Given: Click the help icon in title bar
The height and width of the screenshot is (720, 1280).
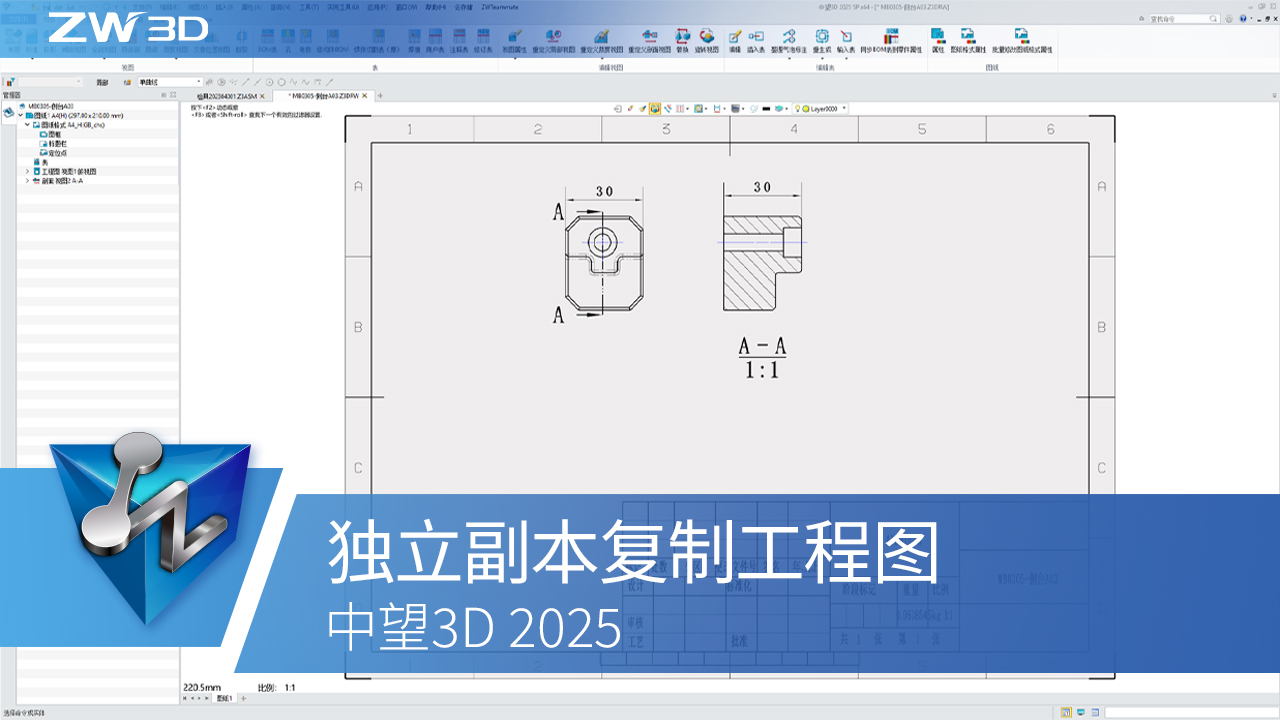Looking at the screenshot, I should coord(1244,18).
